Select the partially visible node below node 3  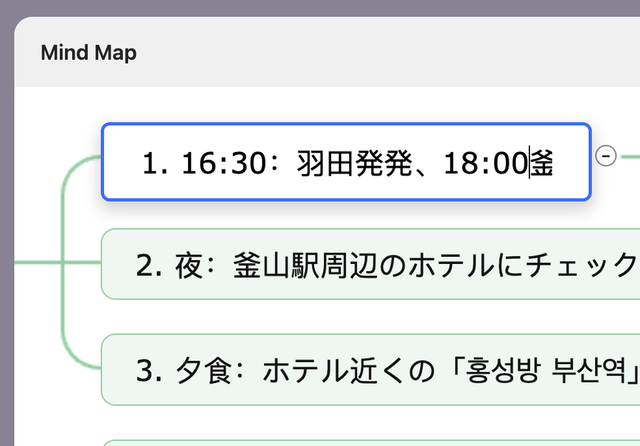(370, 441)
